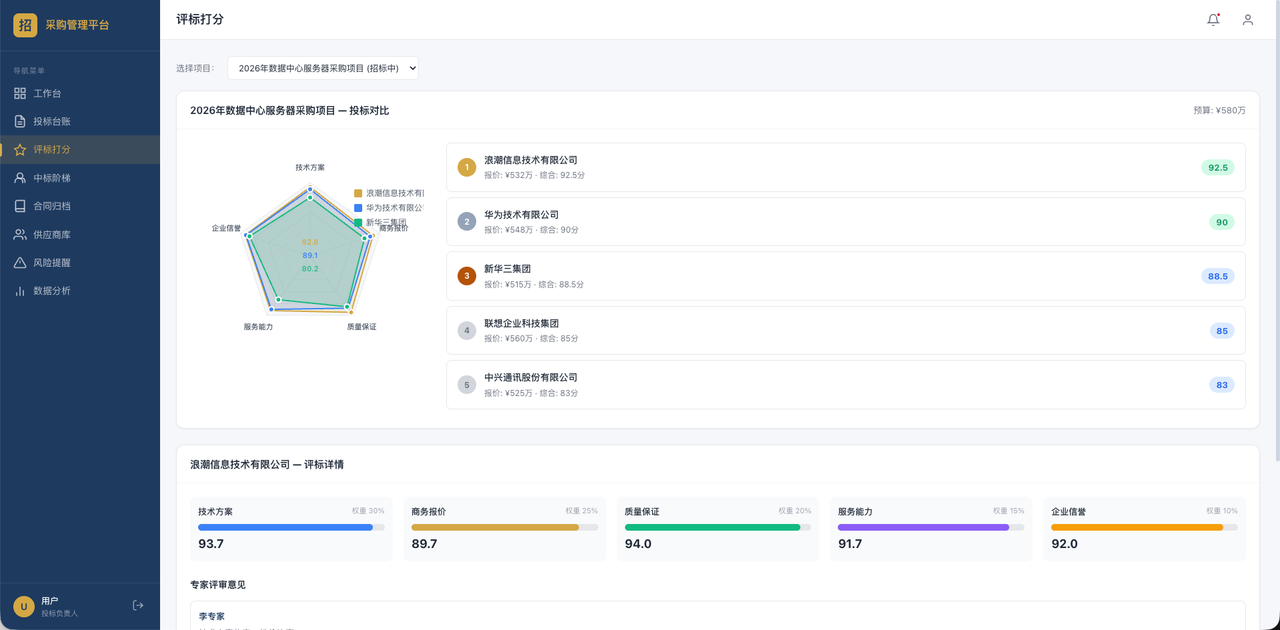Open 合同归档 menu item
This screenshot has width=1280, height=630.
pos(80,206)
